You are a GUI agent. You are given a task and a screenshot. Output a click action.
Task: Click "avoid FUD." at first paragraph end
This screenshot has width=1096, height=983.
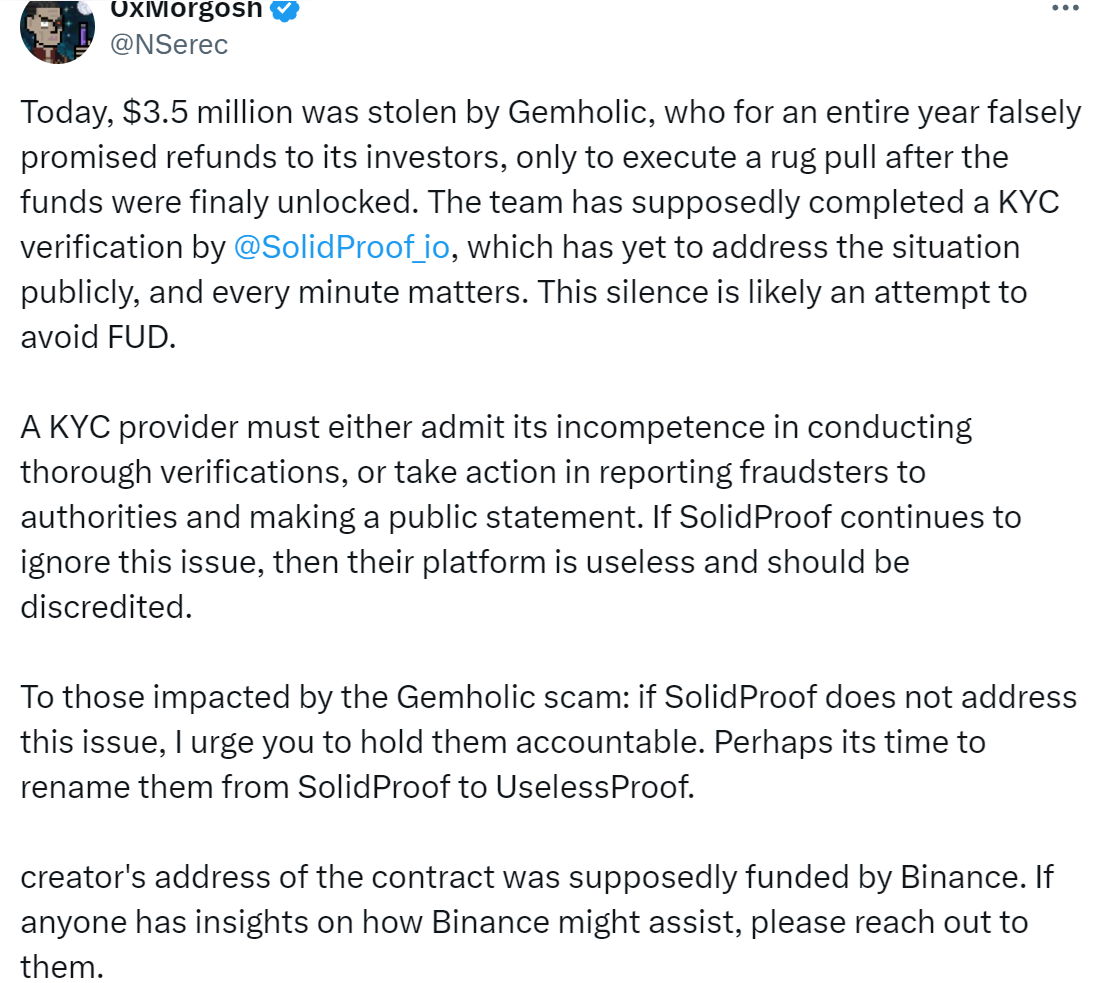[98, 337]
